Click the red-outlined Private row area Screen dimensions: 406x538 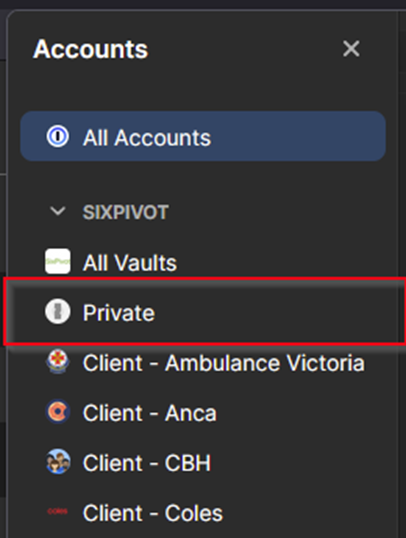pos(205,311)
